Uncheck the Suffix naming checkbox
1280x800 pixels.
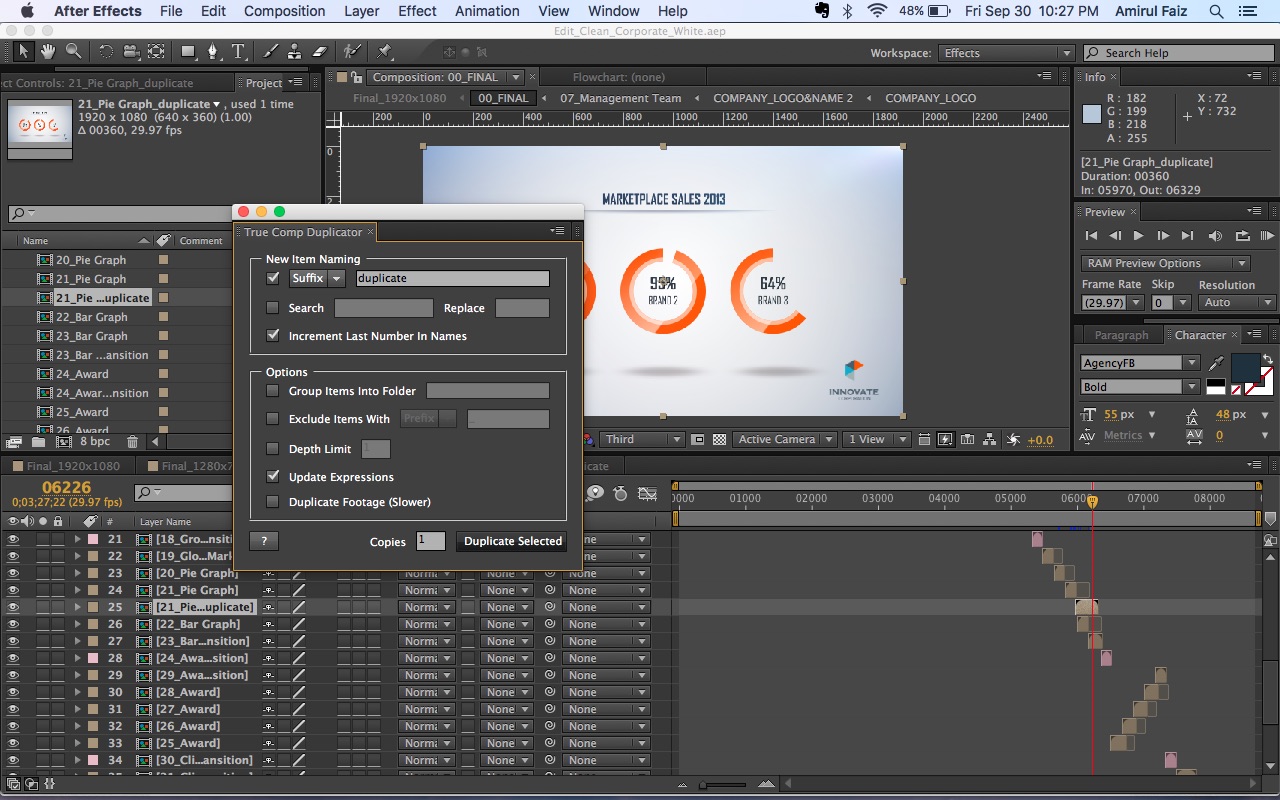(273, 278)
